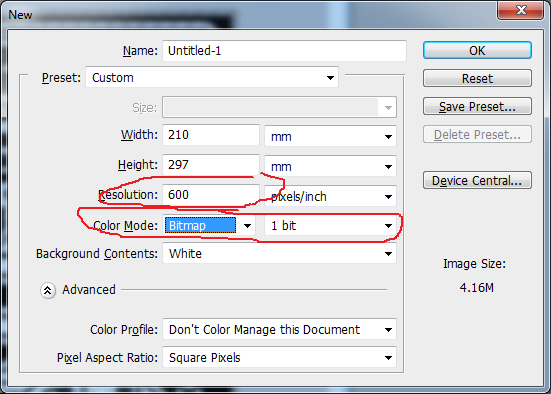Open the Pixel Aspect Ratio dropdown
The image size is (551, 394).
279,357
